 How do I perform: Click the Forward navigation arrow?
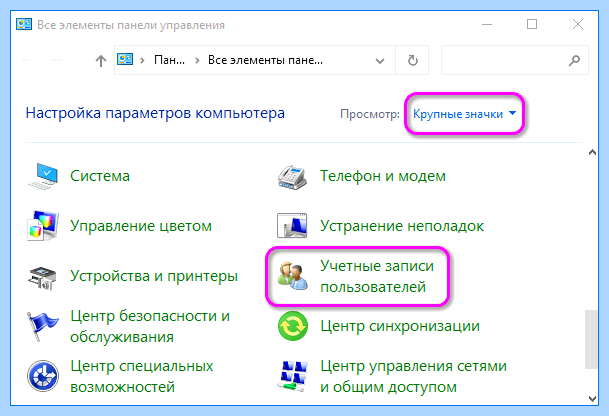click(57, 60)
